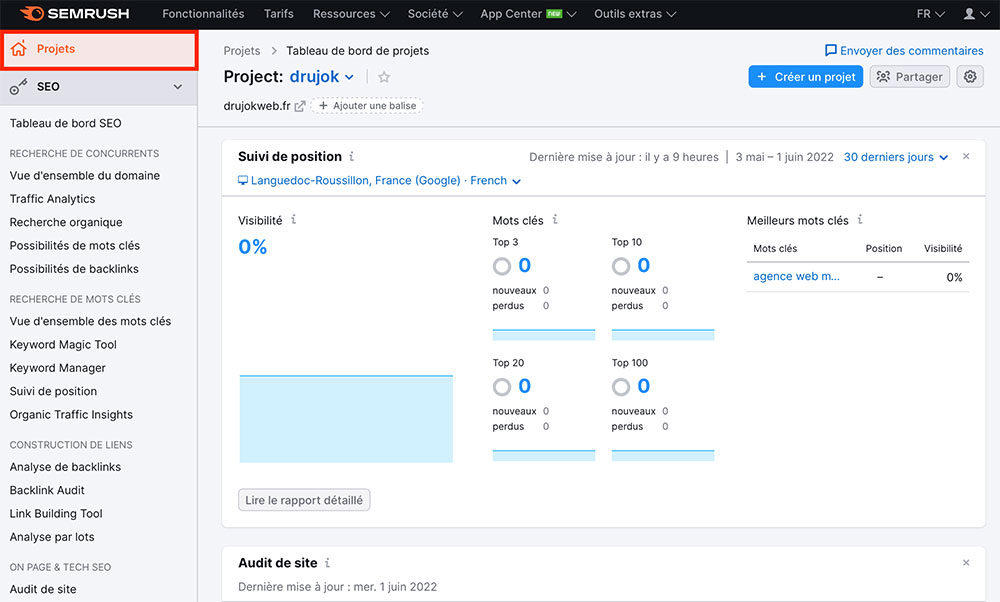
Task: Open Suivi de position in sidebar
Action: 53,391
